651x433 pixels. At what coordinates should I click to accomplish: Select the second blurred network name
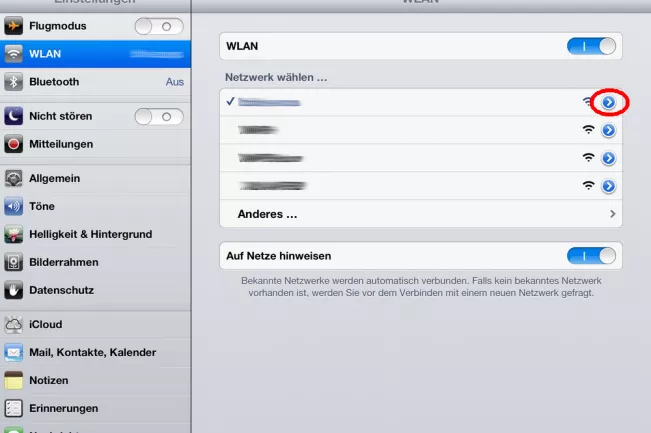coord(258,130)
